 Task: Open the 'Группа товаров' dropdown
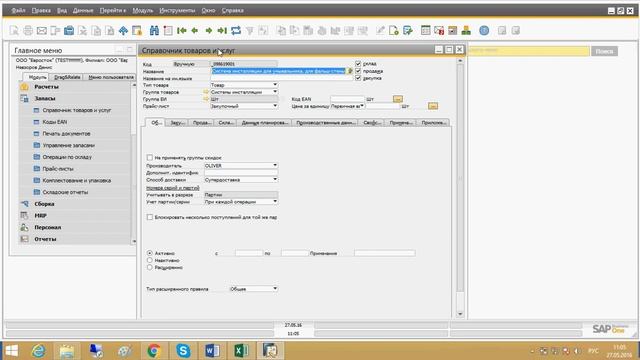pos(275,92)
